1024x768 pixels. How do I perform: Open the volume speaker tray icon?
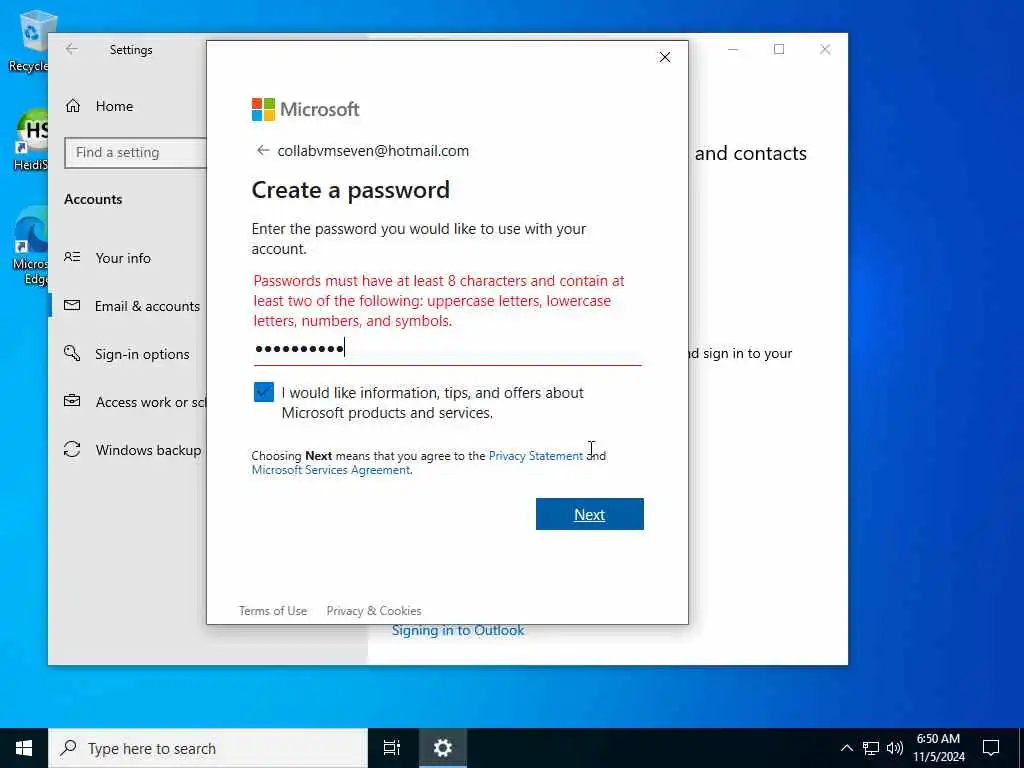tap(895, 748)
